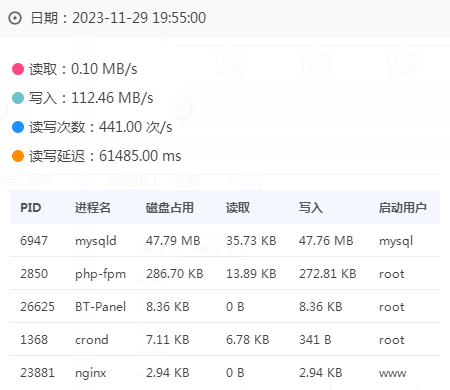Click the PID column header
The height and width of the screenshot is (390, 450).
tap(31, 208)
